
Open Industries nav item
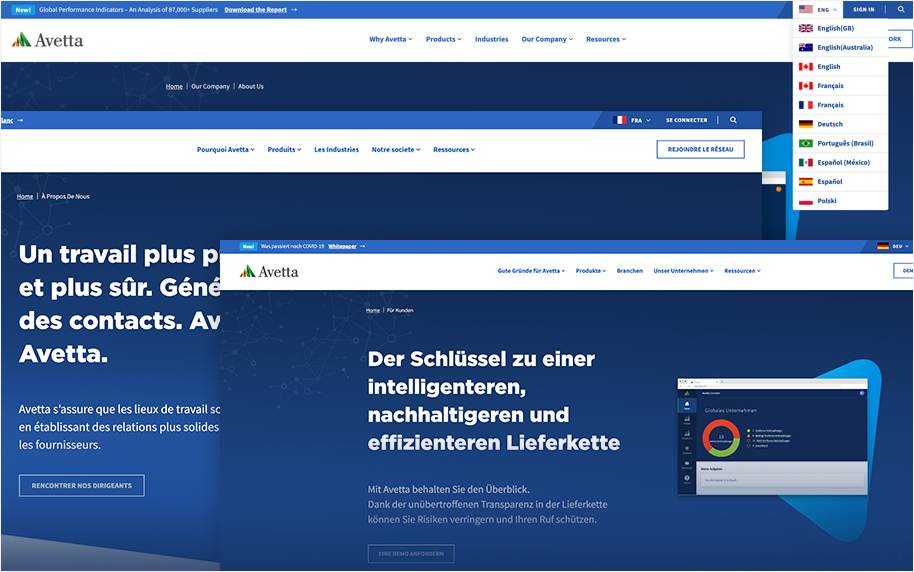click(x=491, y=39)
